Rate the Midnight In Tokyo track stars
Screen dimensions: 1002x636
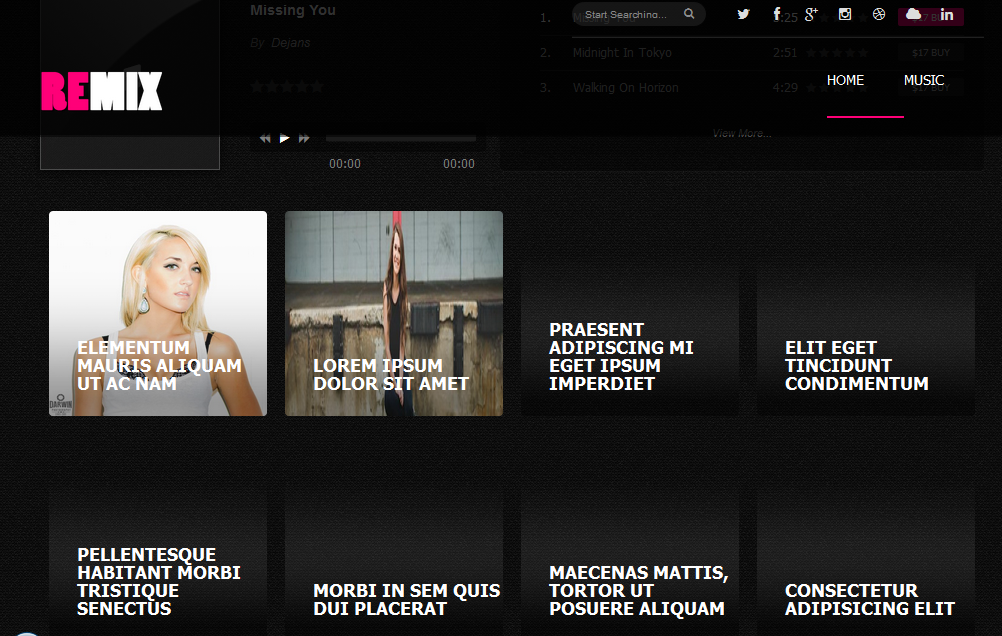click(836, 52)
